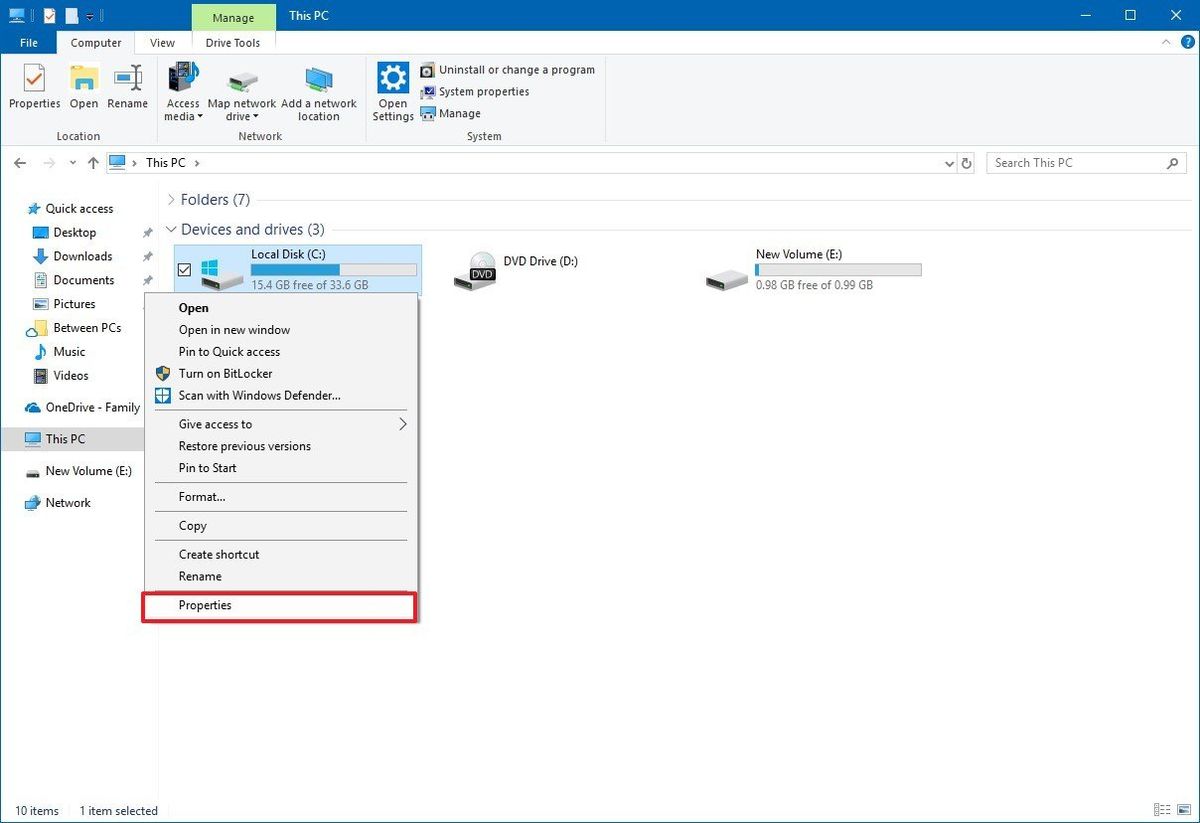This screenshot has width=1200, height=823.
Task: Click the Properties icon in Location group
Action: click(34, 80)
